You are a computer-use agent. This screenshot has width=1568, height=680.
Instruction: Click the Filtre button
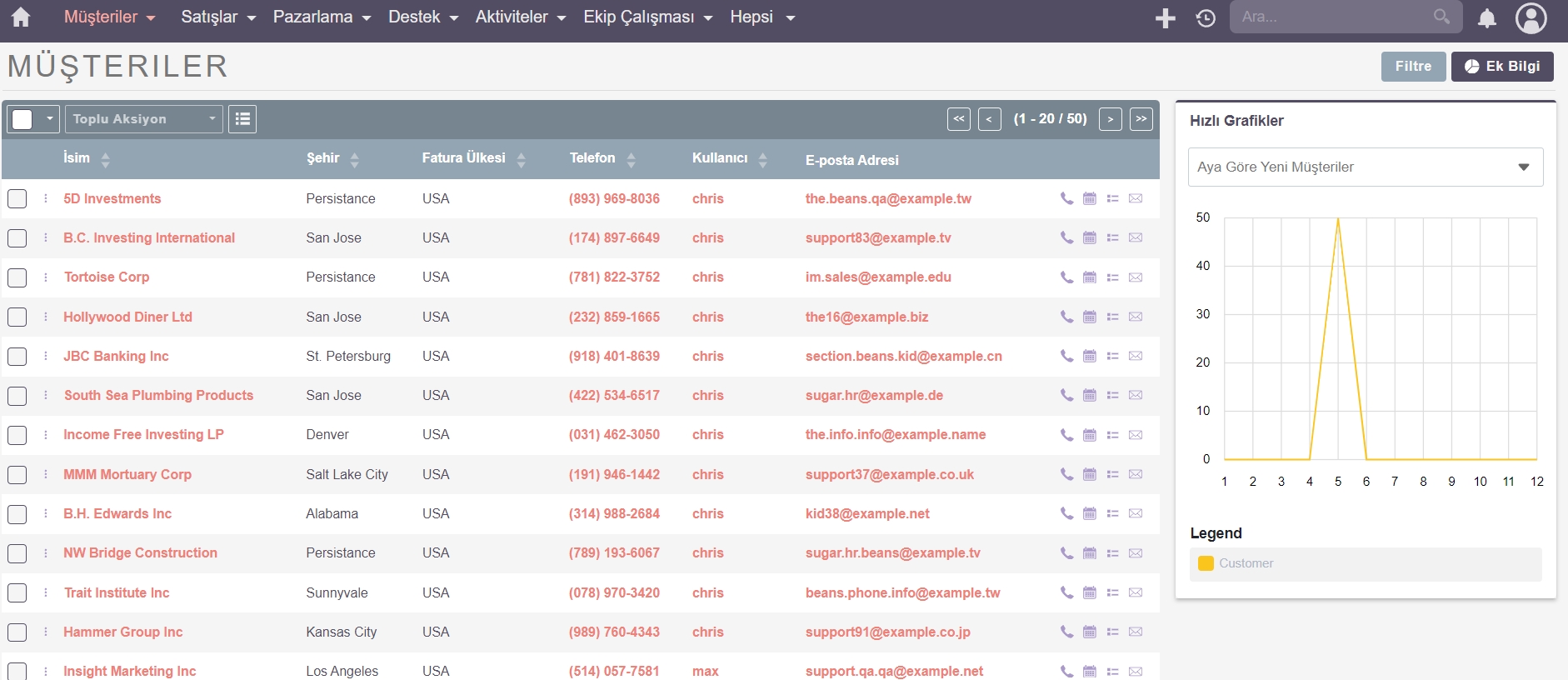(1413, 67)
